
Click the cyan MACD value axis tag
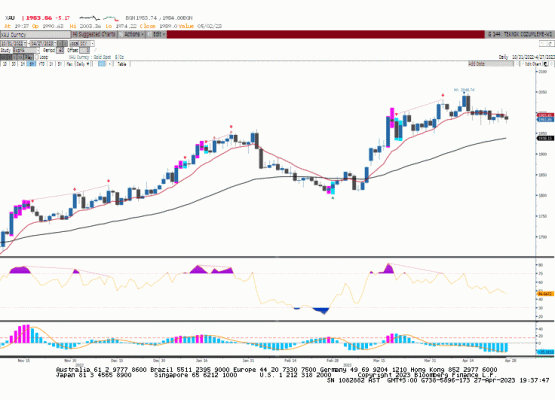[545, 352]
